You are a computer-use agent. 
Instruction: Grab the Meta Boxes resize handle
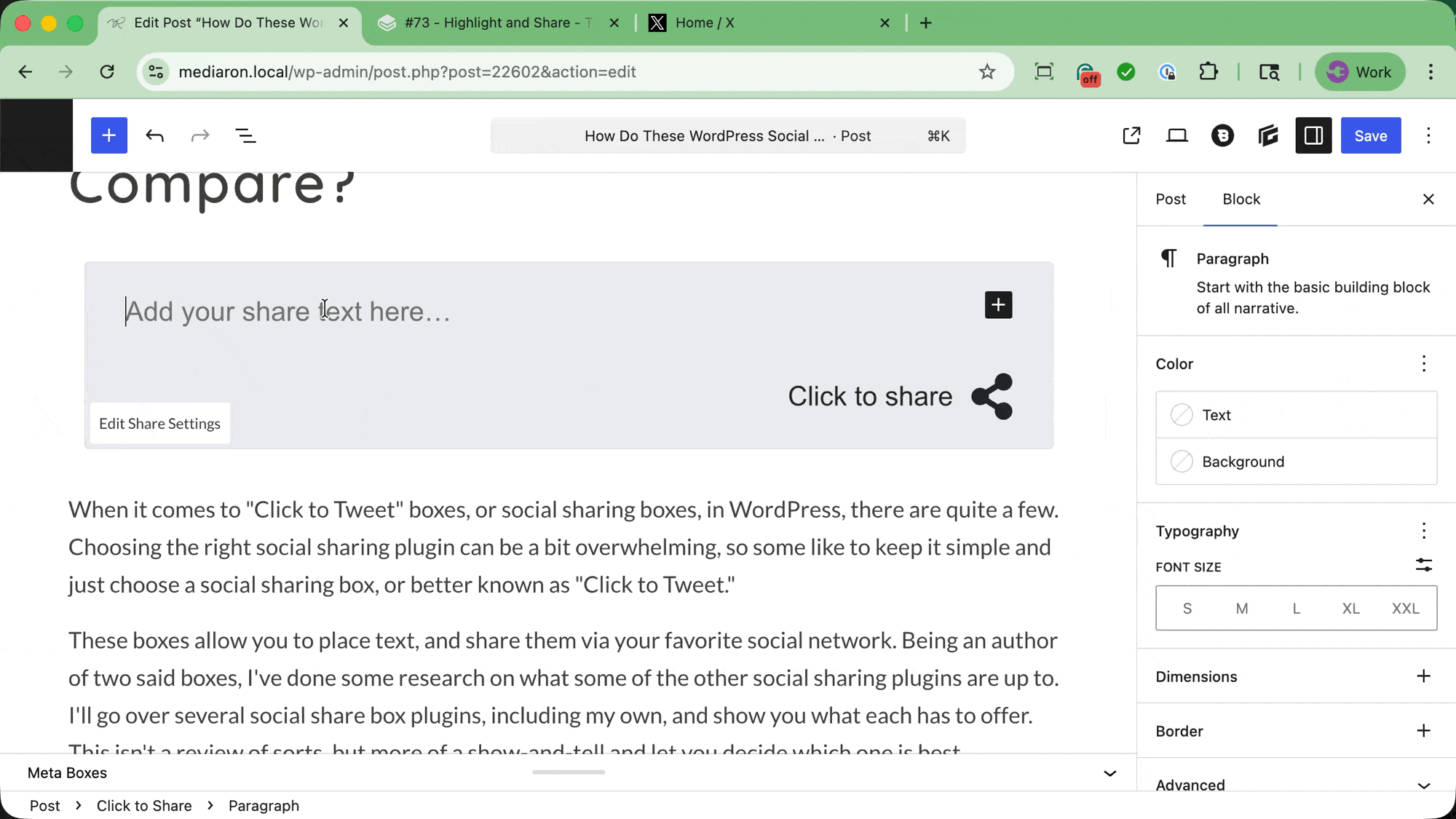[x=569, y=772]
